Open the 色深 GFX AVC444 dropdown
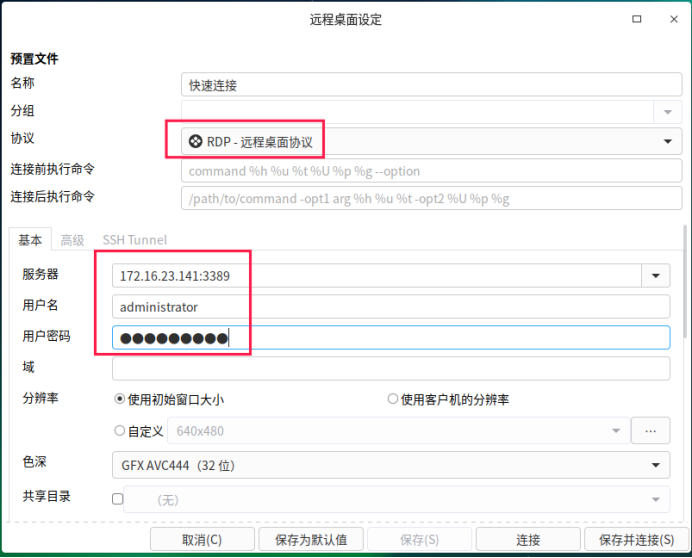 (391, 465)
